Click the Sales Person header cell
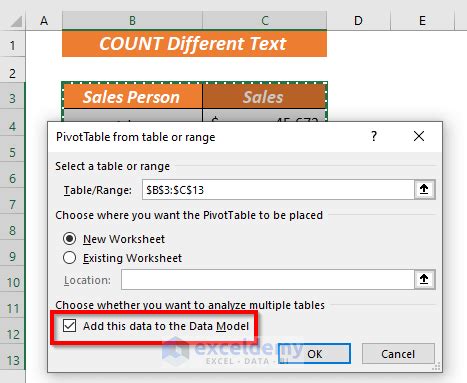The image size is (467, 383). (x=132, y=97)
